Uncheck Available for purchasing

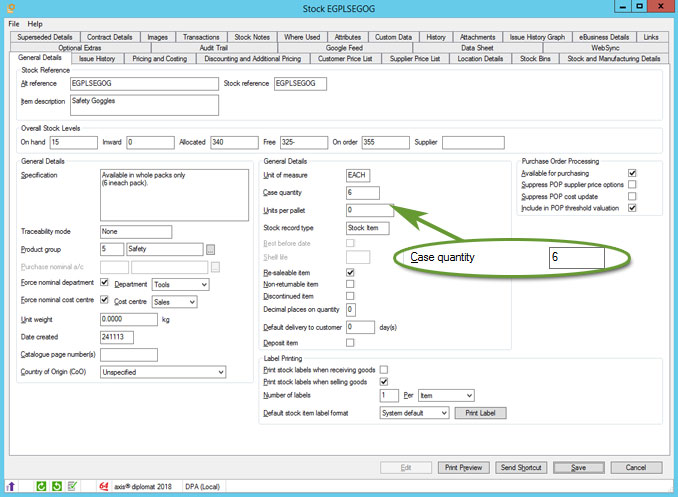pos(632,173)
